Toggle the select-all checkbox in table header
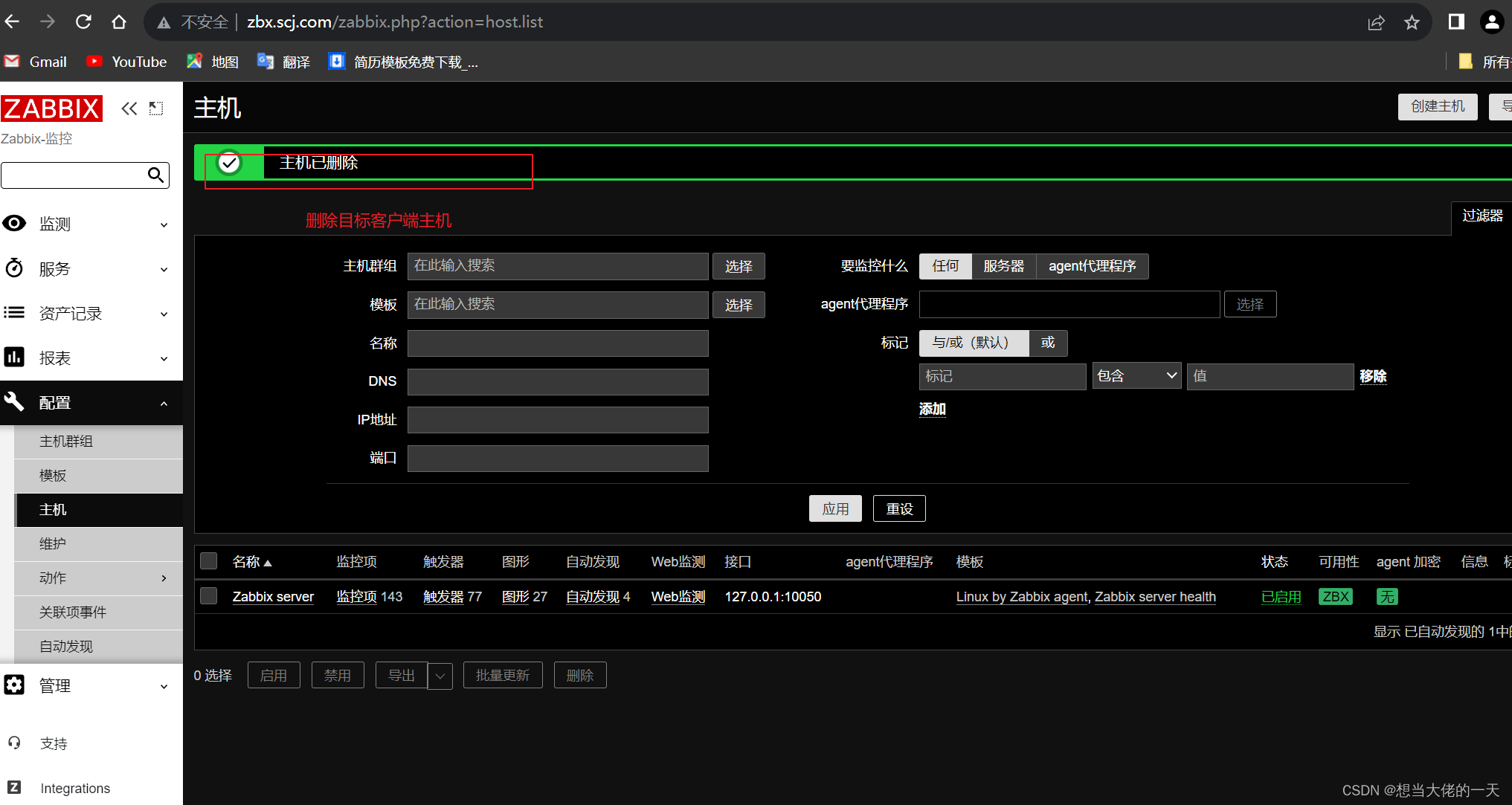The height and width of the screenshot is (805, 1512). (209, 560)
